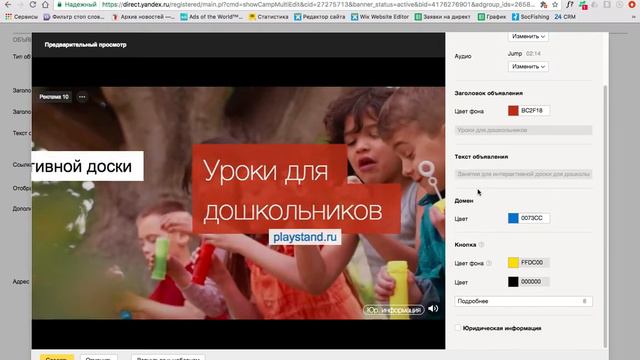Click the Юр. информация overlay button

pos(393,310)
